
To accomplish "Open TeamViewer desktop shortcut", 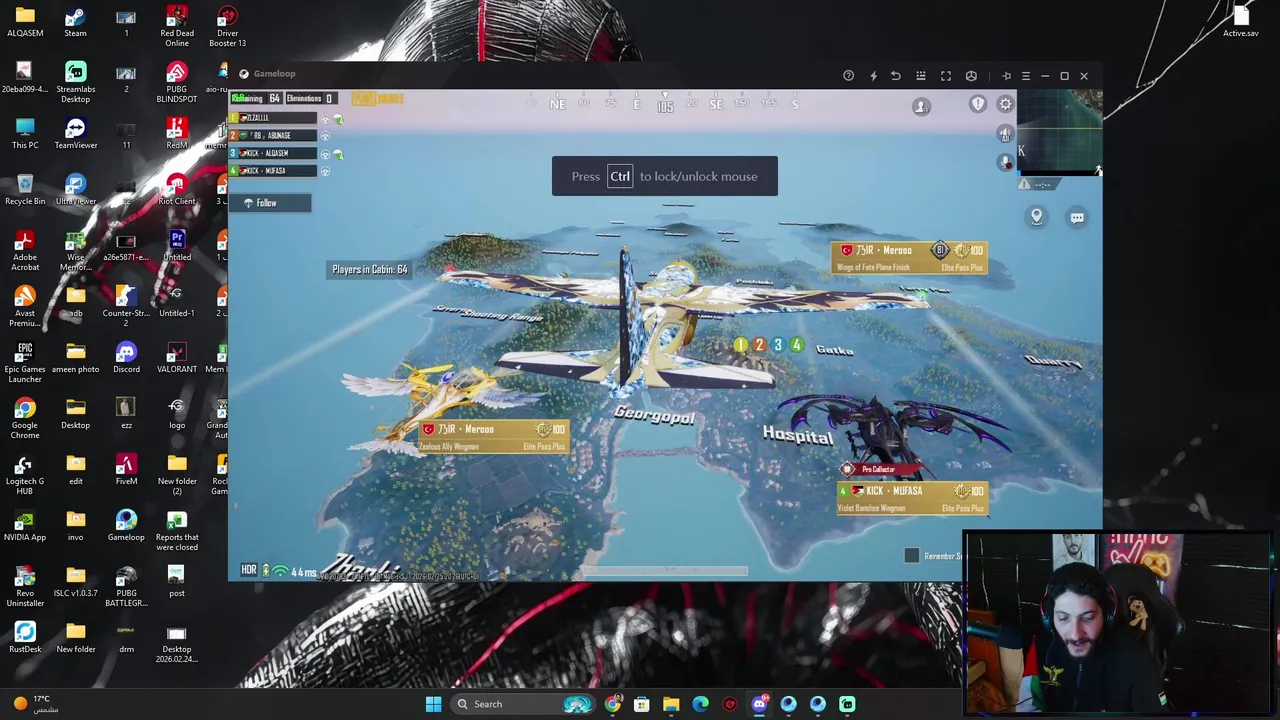I will point(75,134).
